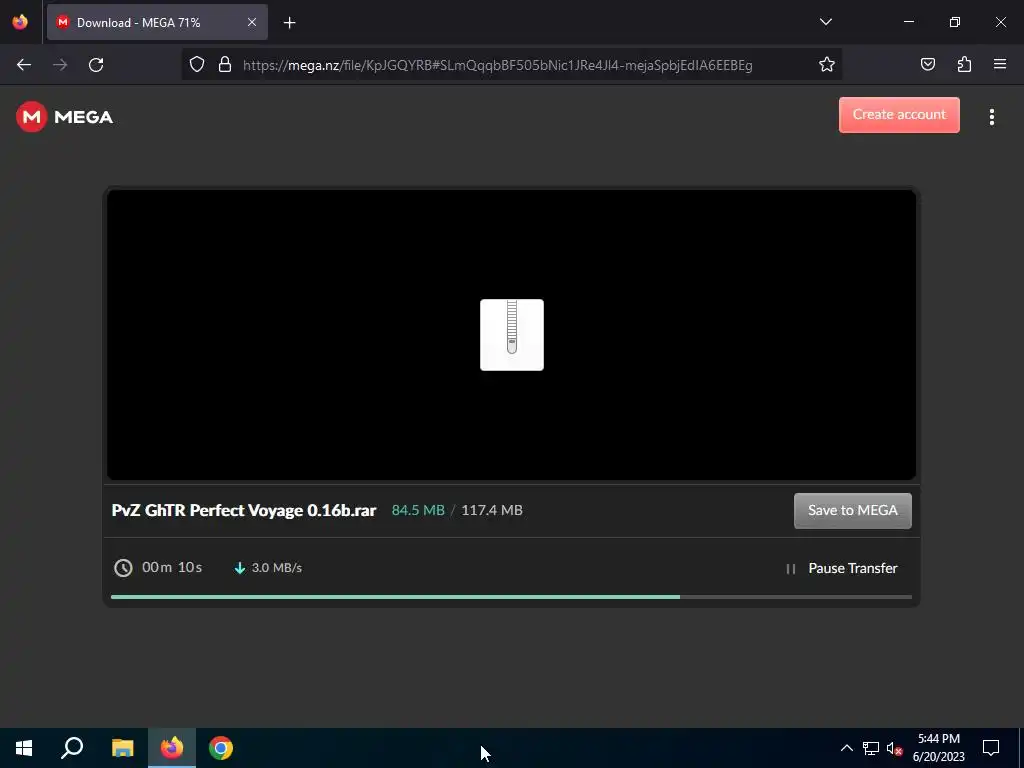Click the 3.0 MB/s speed value
This screenshot has width=1024, height=768.
point(277,568)
